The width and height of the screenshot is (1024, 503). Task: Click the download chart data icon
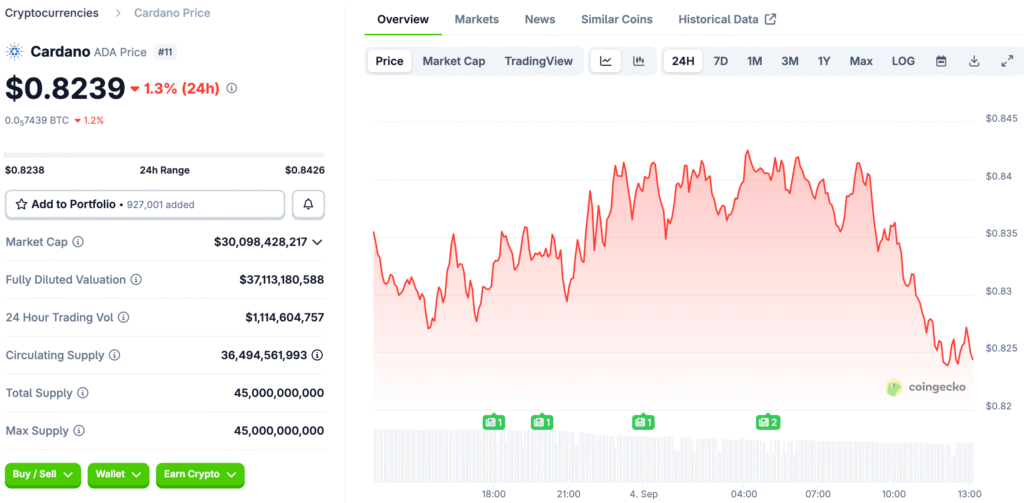pos(974,61)
